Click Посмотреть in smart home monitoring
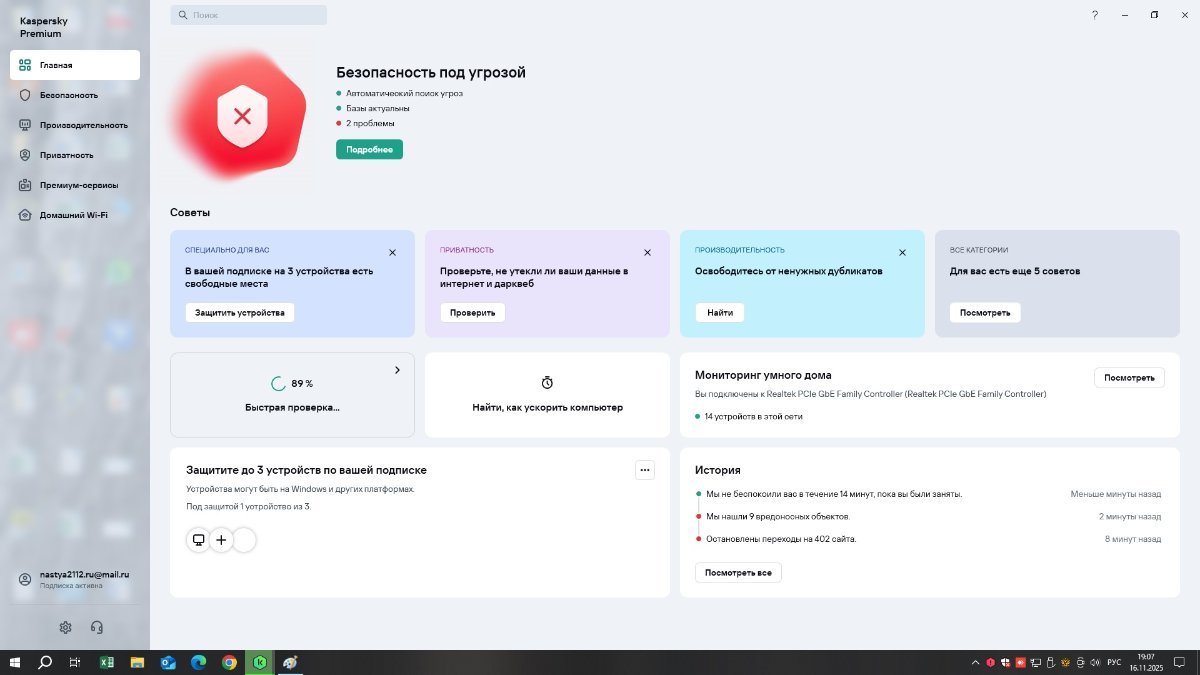This screenshot has height=675, width=1200. click(1129, 378)
